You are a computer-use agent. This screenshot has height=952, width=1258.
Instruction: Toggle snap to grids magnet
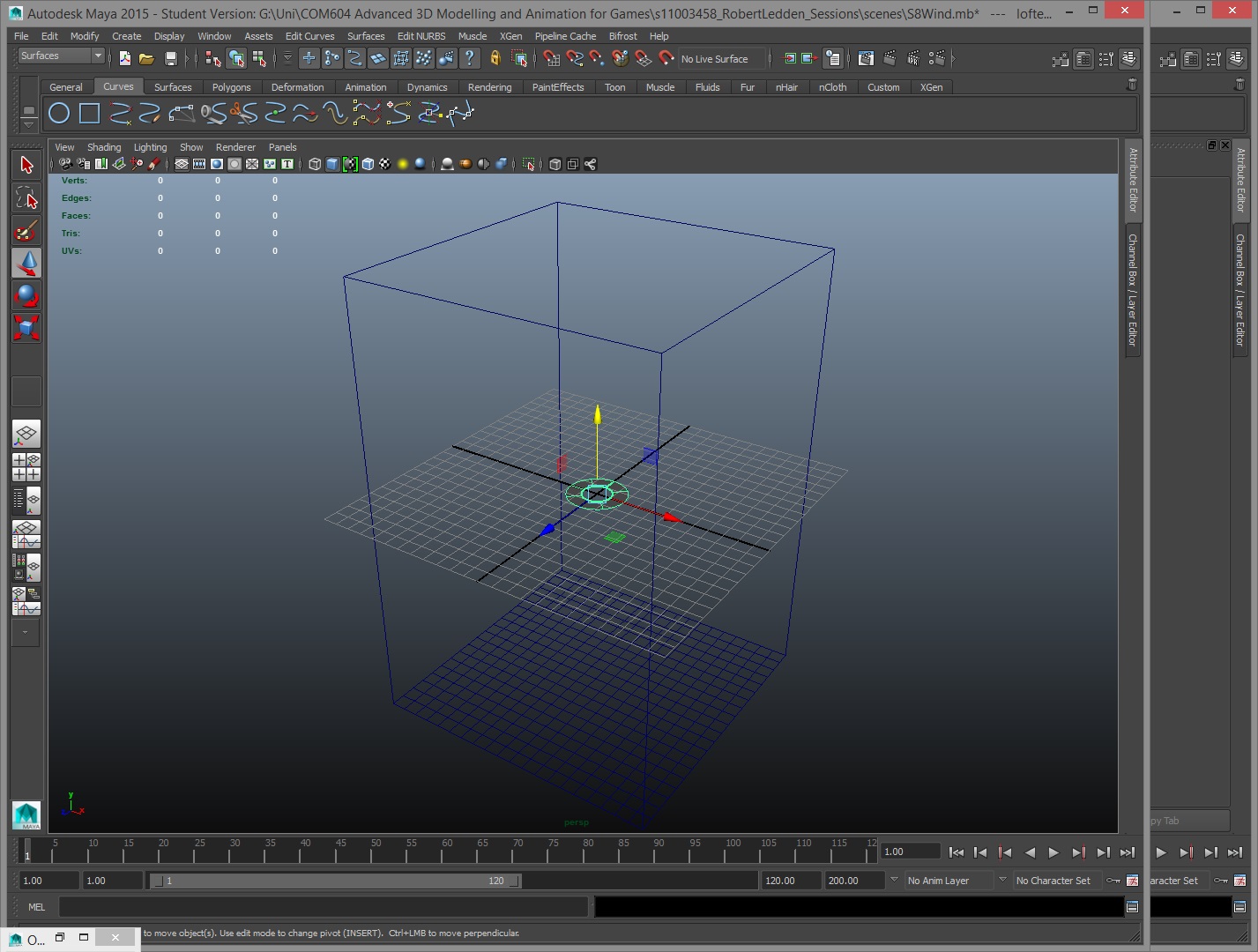pyautogui.click(x=551, y=58)
